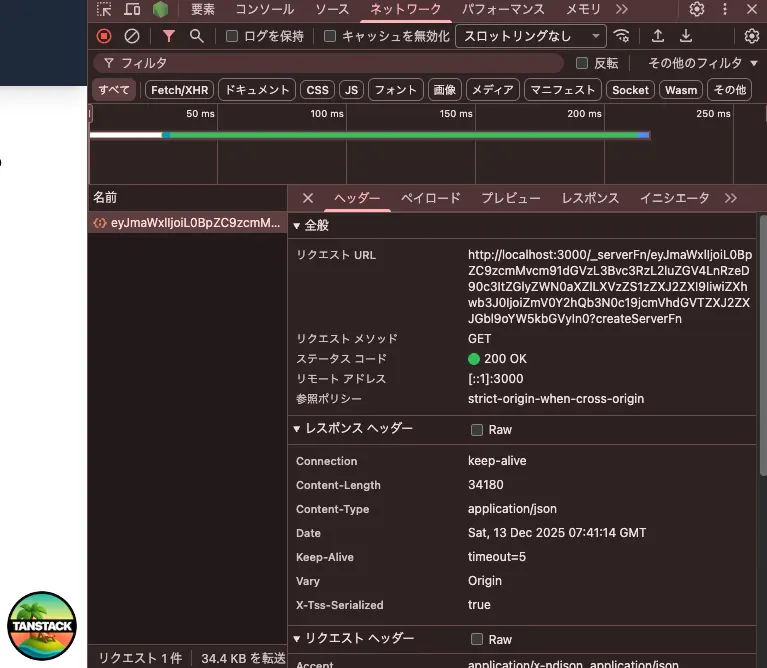Enable キャッシュを無効化 checkbox
Image resolution: width=767 pixels, height=668 pixels.
(x=330, y=36)
